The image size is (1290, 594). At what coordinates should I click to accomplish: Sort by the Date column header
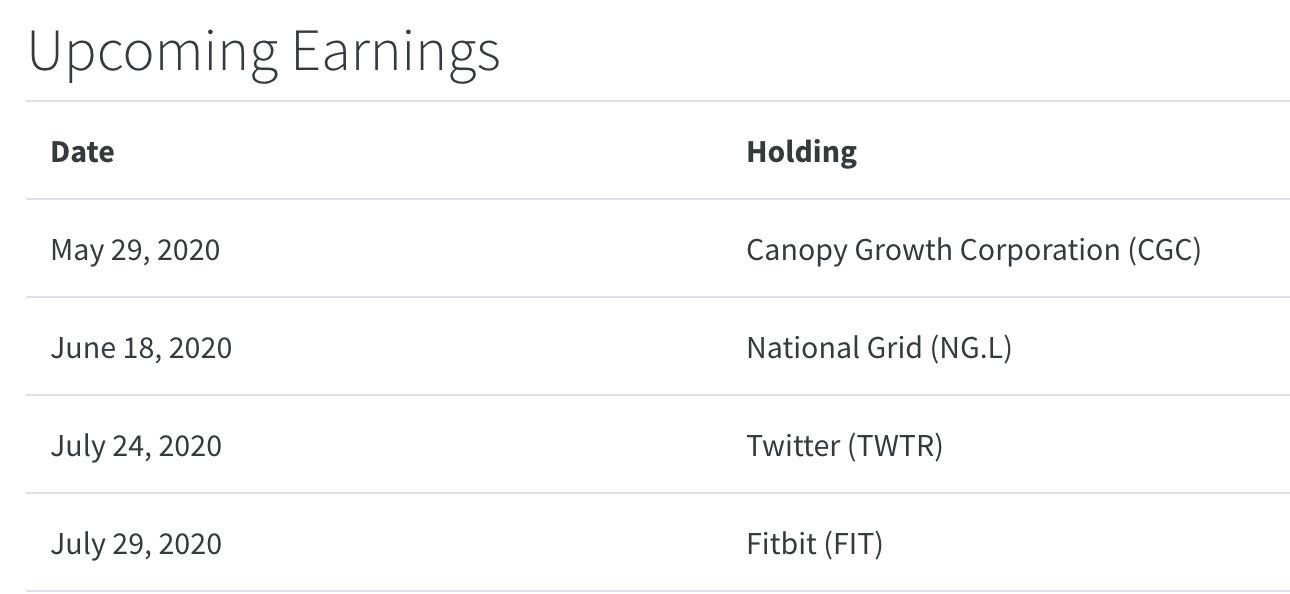82,152
